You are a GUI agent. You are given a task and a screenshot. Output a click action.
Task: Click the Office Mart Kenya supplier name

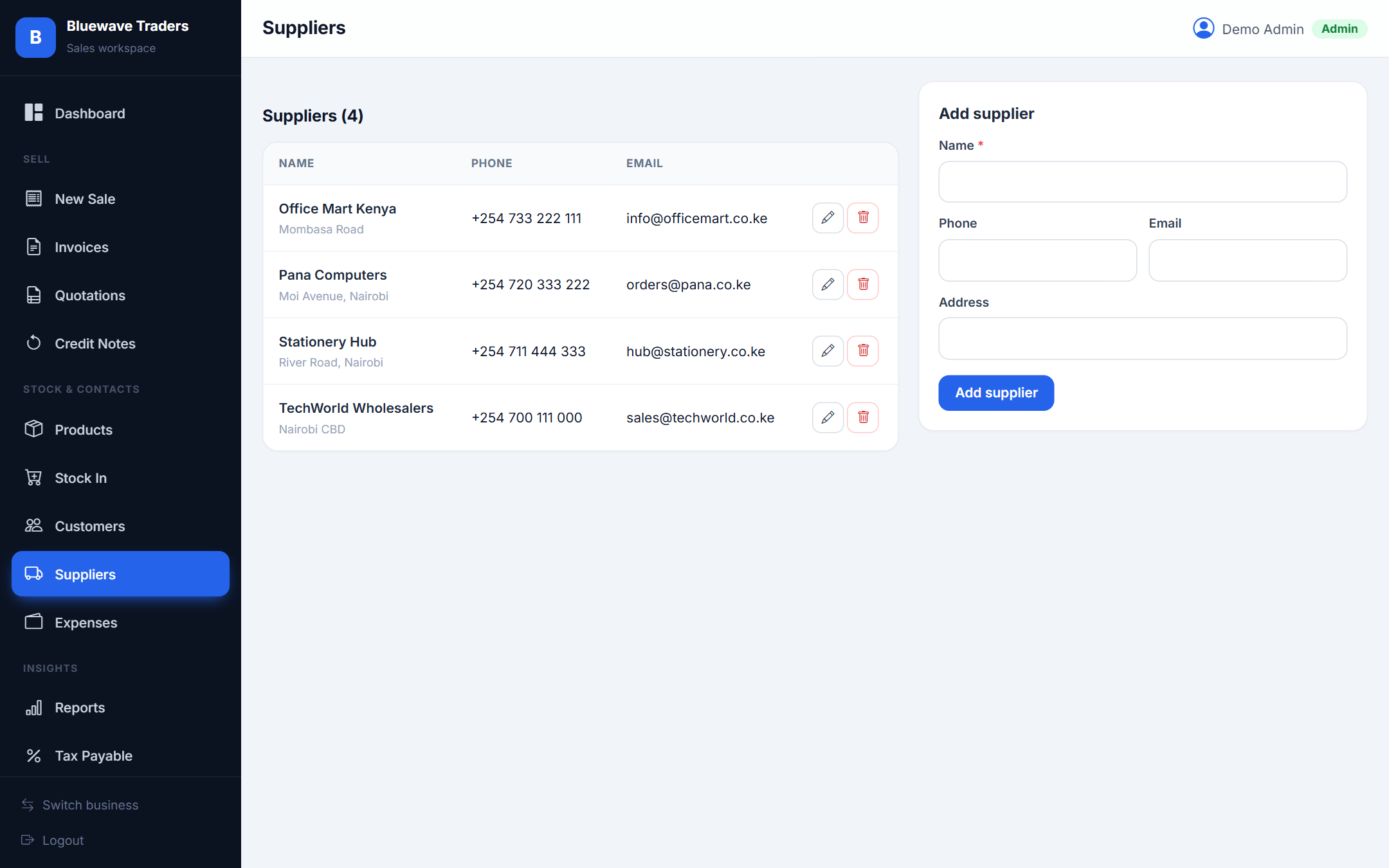pyautogui.click(x=337, y=209)
